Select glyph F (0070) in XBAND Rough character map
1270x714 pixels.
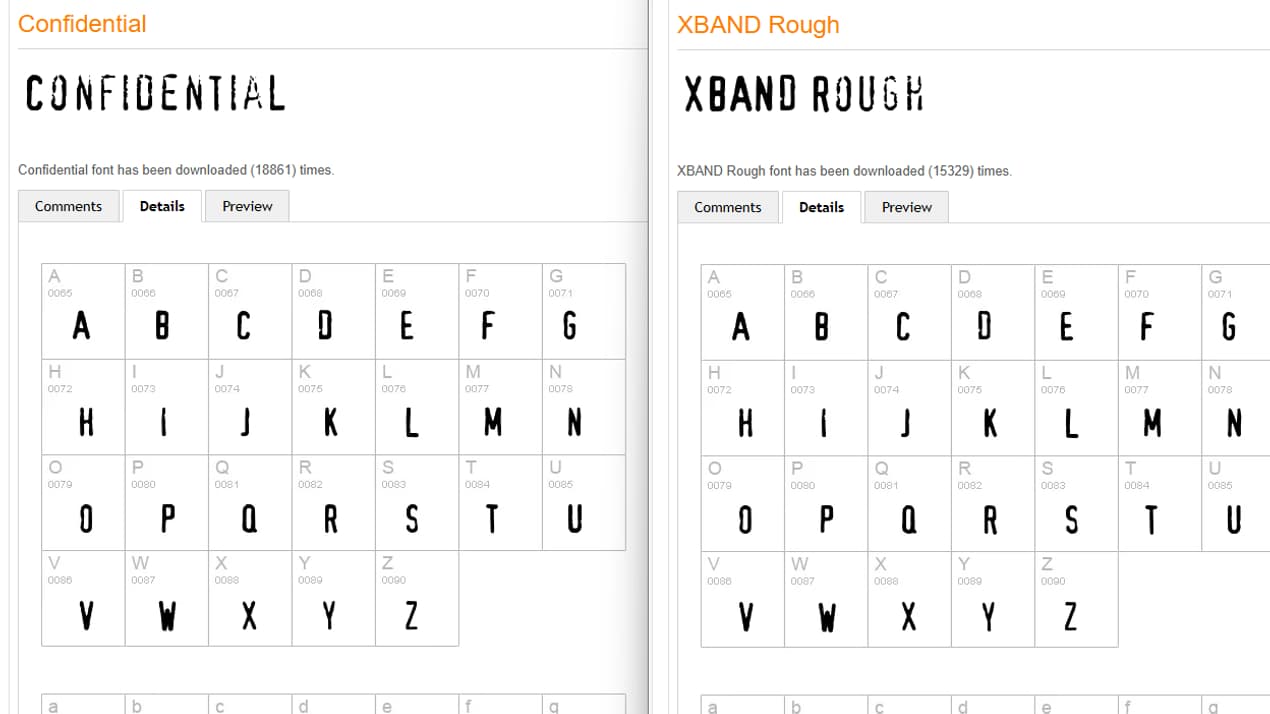[x=1160, y=312]
